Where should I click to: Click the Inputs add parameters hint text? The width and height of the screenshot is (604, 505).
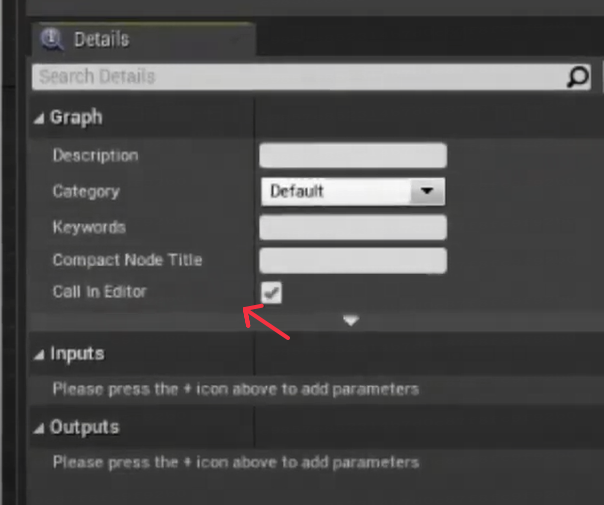click(x=235, y=389)
